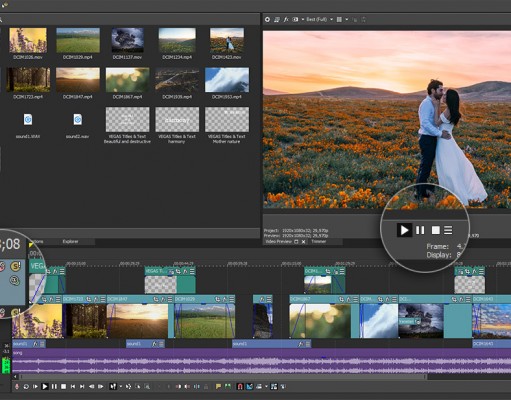Image resolution: width=511 pixels, height=400 pixels.
Task: Toggle auto ripple
Action: pos(259,386)
